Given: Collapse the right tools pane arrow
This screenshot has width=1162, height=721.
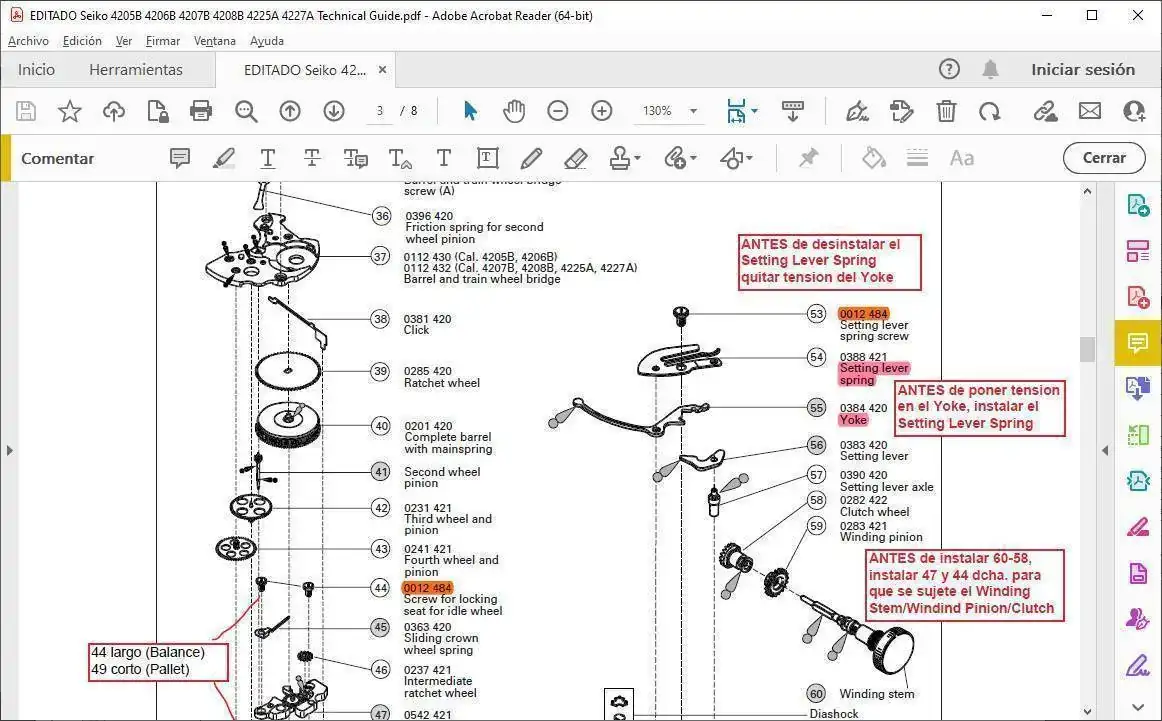Looking at the screenshot, I should (1104, 450).
